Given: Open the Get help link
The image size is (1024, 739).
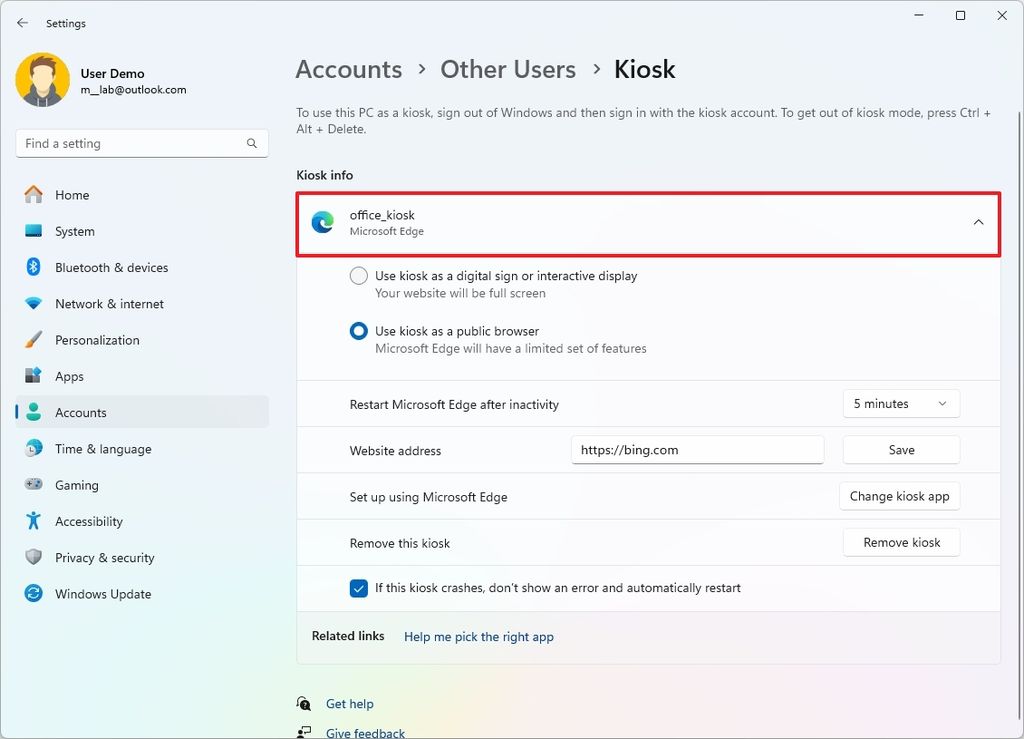Looking at the screenshot, I should coord(349,704).
